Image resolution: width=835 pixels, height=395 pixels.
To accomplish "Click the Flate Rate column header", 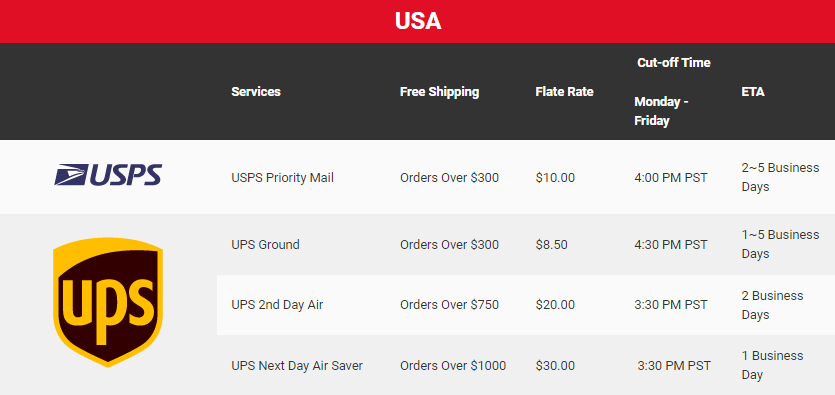I will (564, 92).
